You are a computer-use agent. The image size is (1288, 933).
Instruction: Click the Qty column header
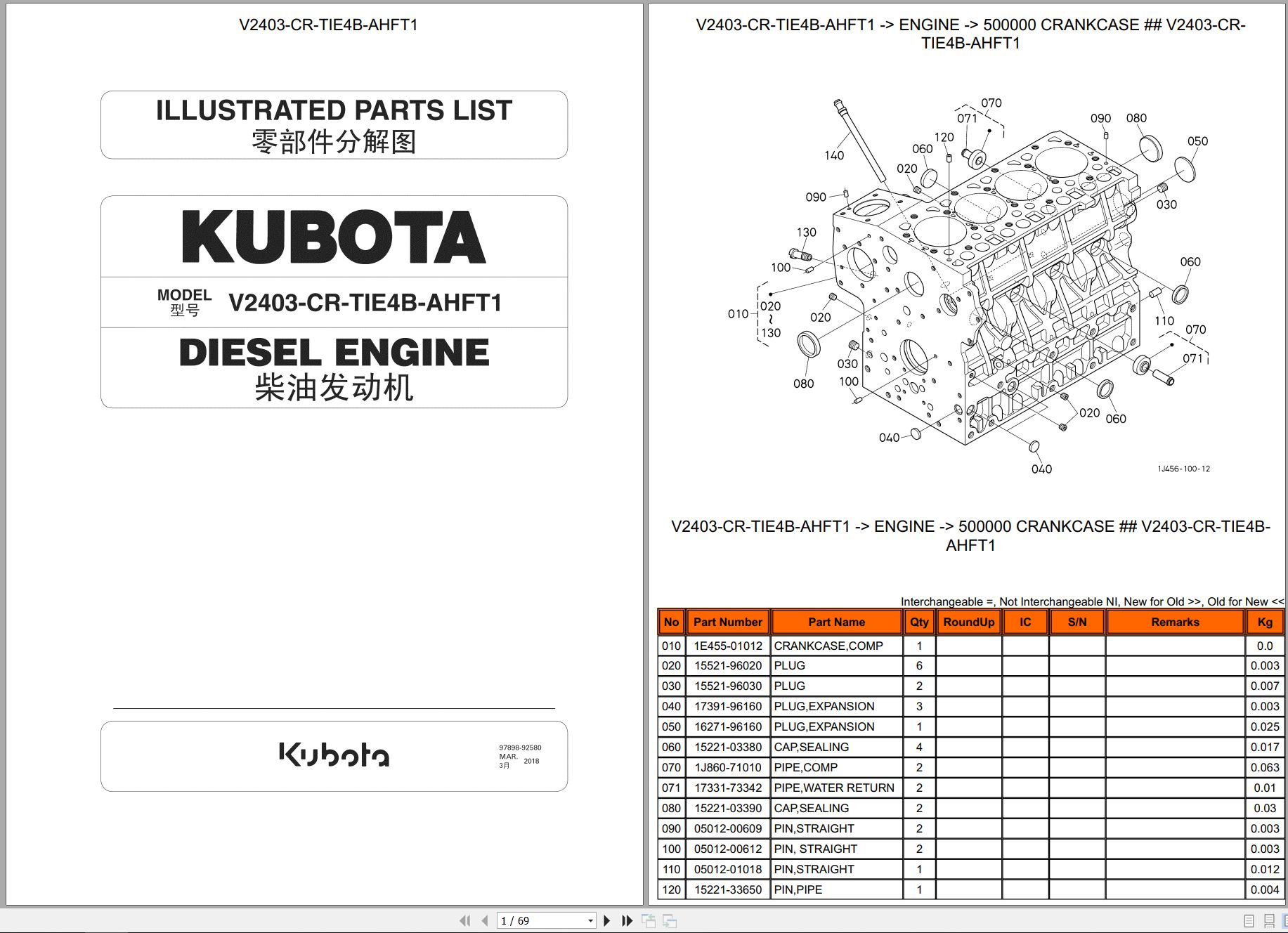point(919,622)
